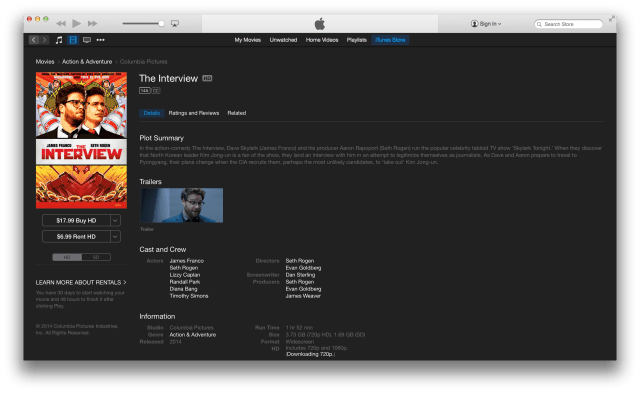Click the 14A rating badge
640x393 pixels.
tap(144, 91)
